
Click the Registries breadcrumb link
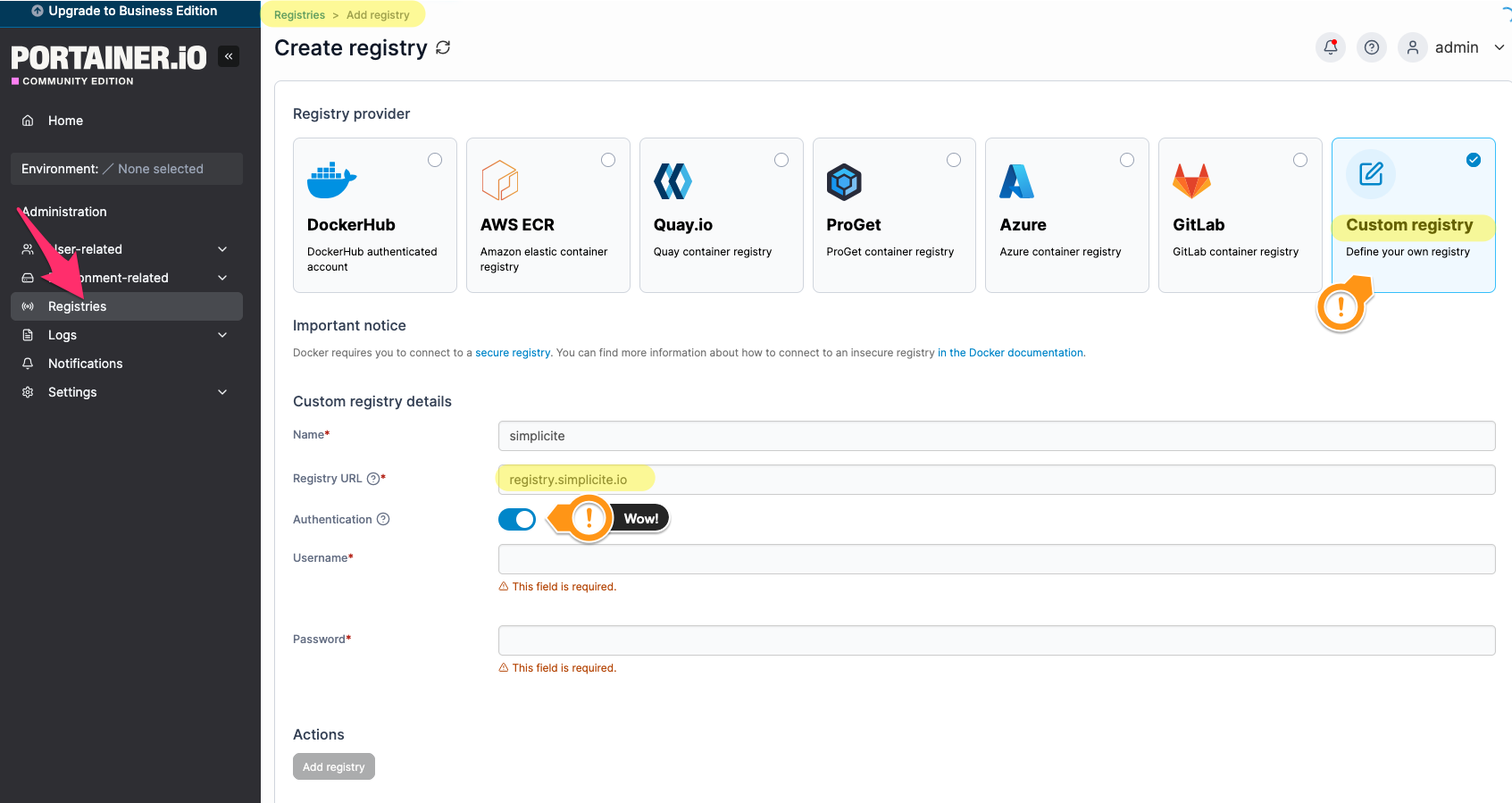click(299, 15)
